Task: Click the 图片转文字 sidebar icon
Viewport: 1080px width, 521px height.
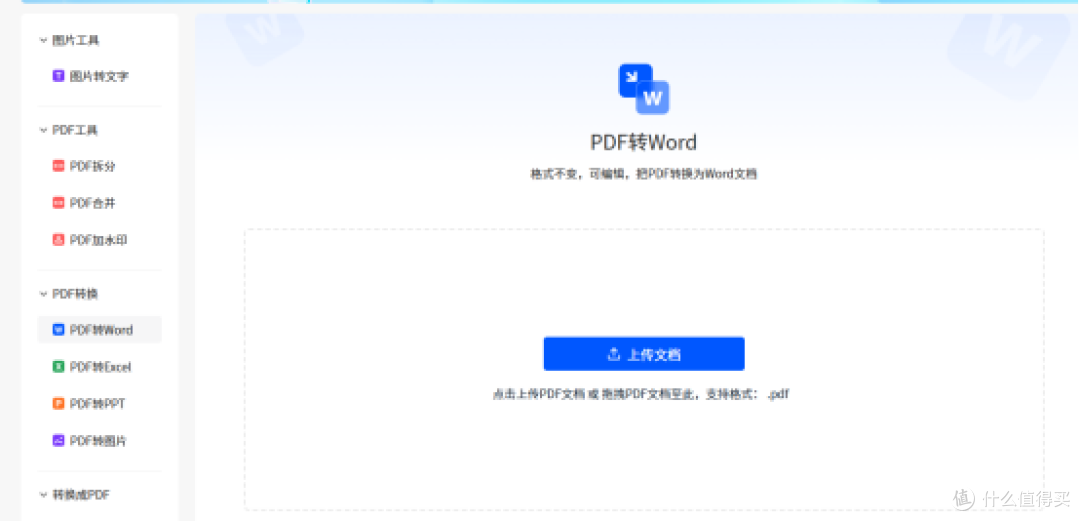Action: [59, 76]
